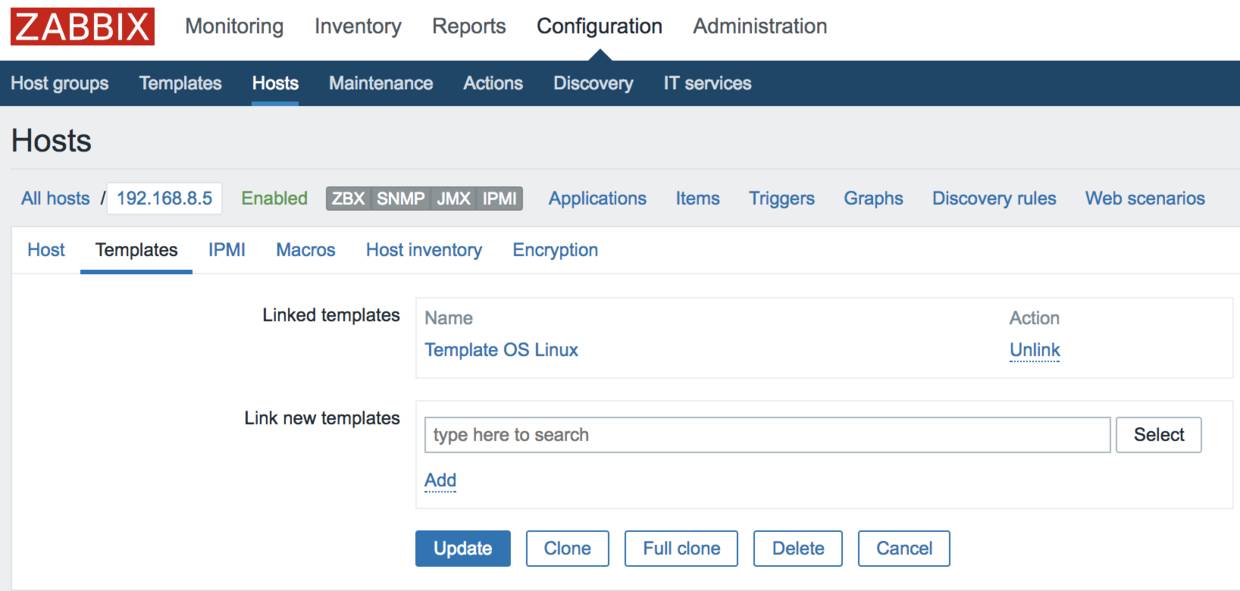This screenshot has height=591, width=1240.
Task: Open the Reports menu
Action: pyautogui.click(x=469, y=27)
